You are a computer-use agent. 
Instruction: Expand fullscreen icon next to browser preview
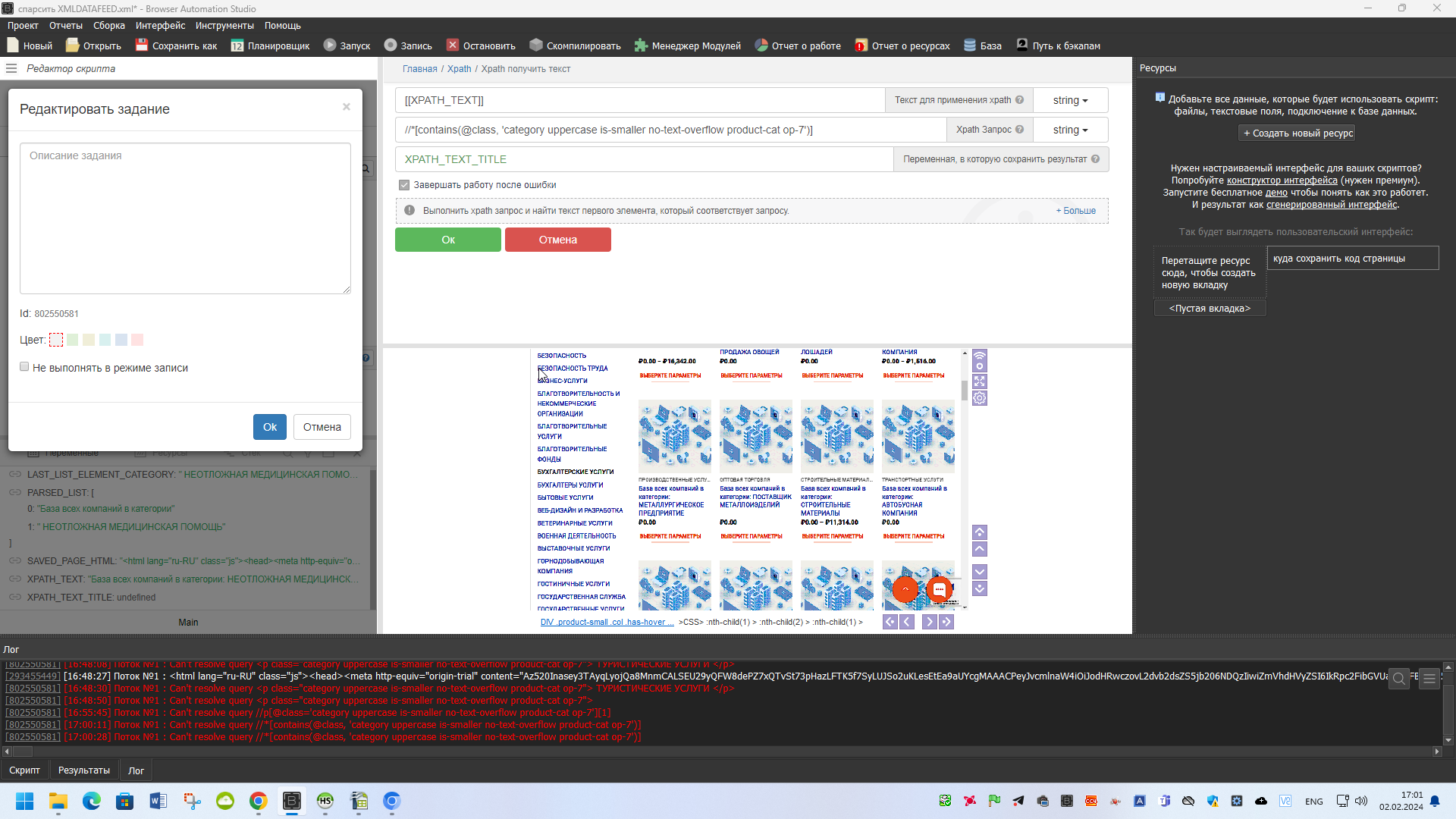(979, 381)
